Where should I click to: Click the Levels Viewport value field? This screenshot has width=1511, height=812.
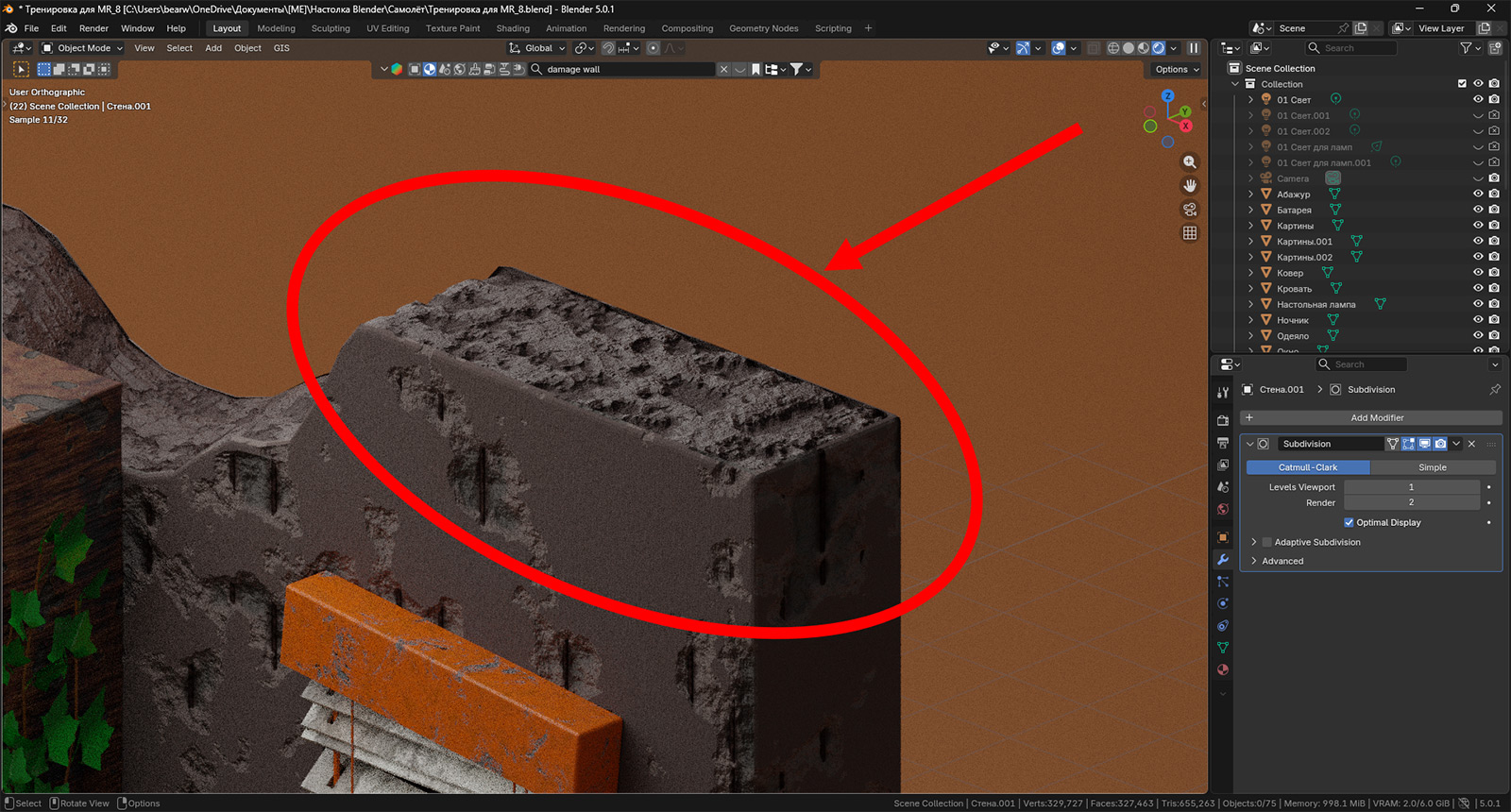pyautogui.click(x=1411, y=487)
